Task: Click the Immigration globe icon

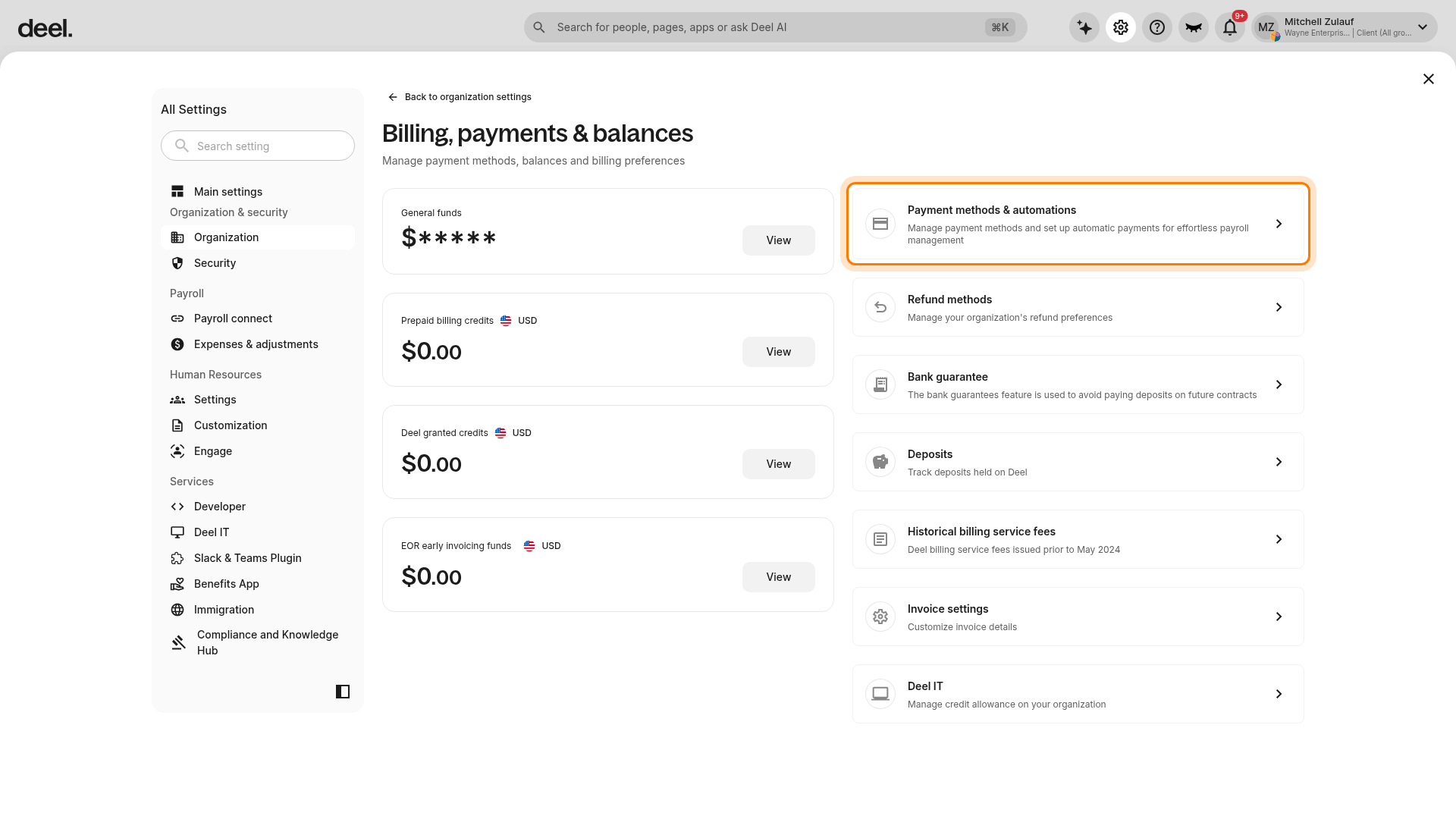Action: pyautogui.click(x=177, y=610)
